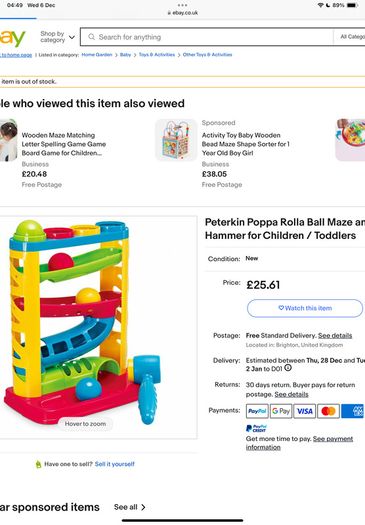Select the Google Pay icon
365x525 pixels.
coord(281,411)
